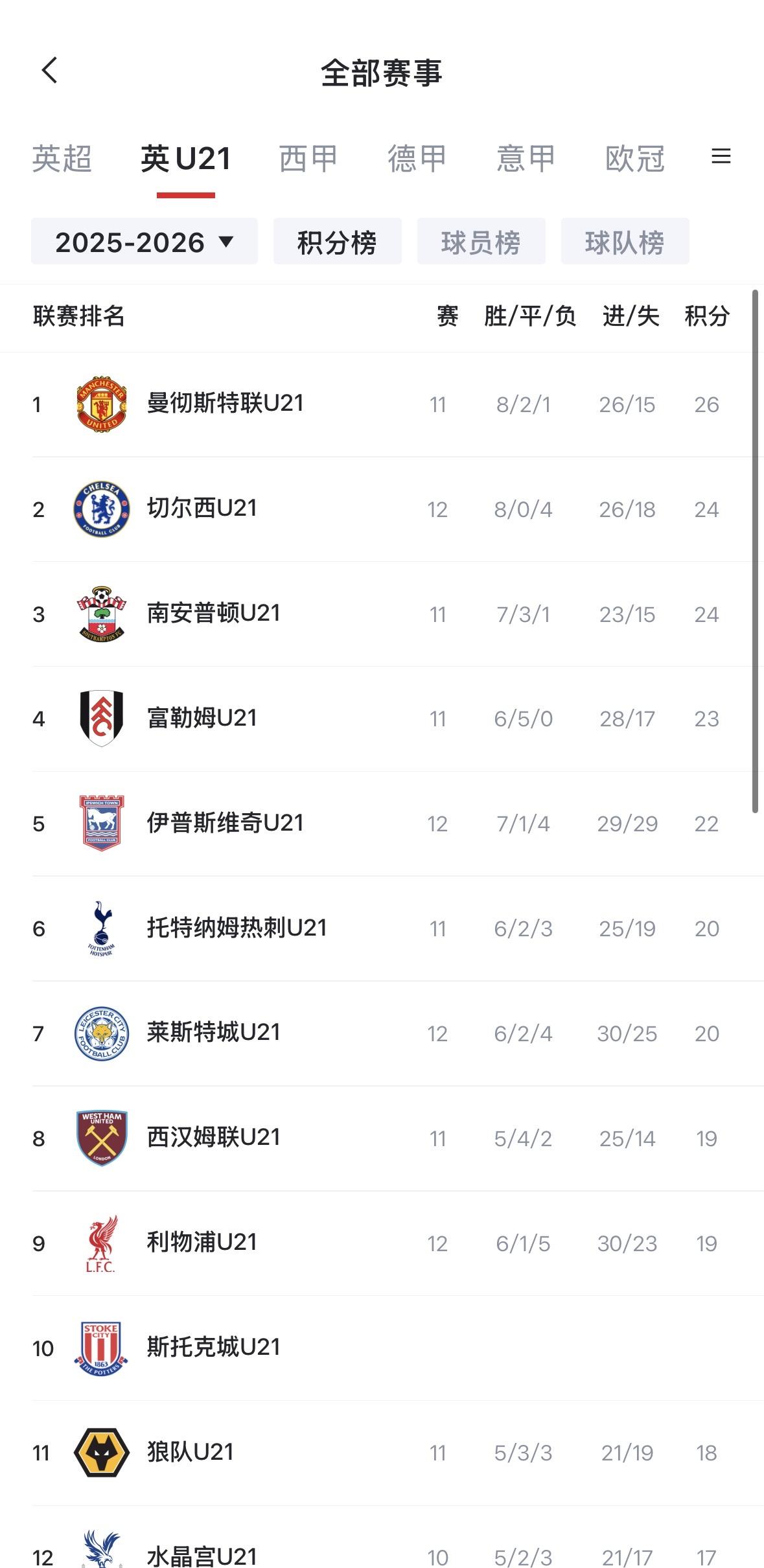Click the vertical scrollbar thumb

pos(755,551)
